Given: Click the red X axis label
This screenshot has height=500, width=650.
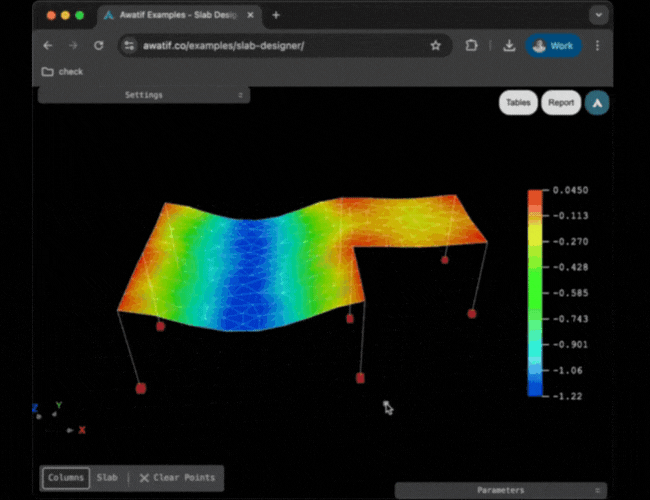Looking at the screenshot, I should click(x=82, y=430).
